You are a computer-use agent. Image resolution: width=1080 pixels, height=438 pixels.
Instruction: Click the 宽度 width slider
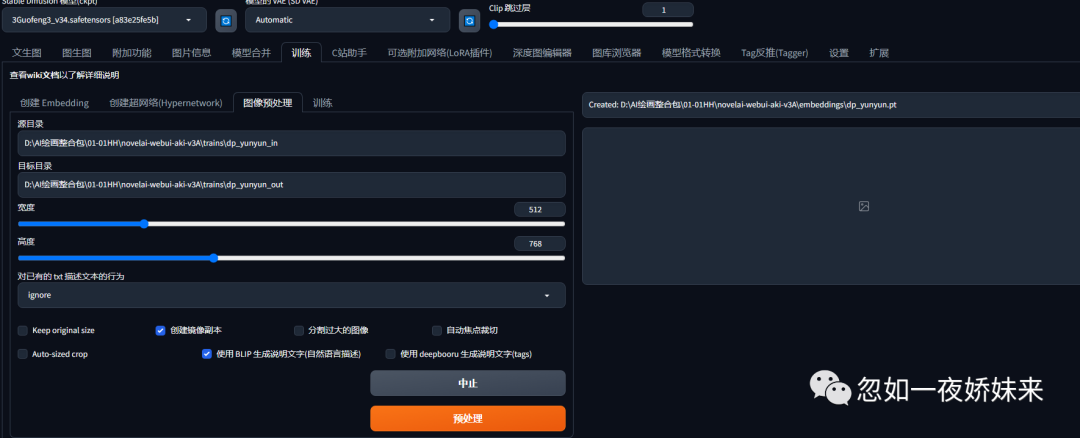291,224
